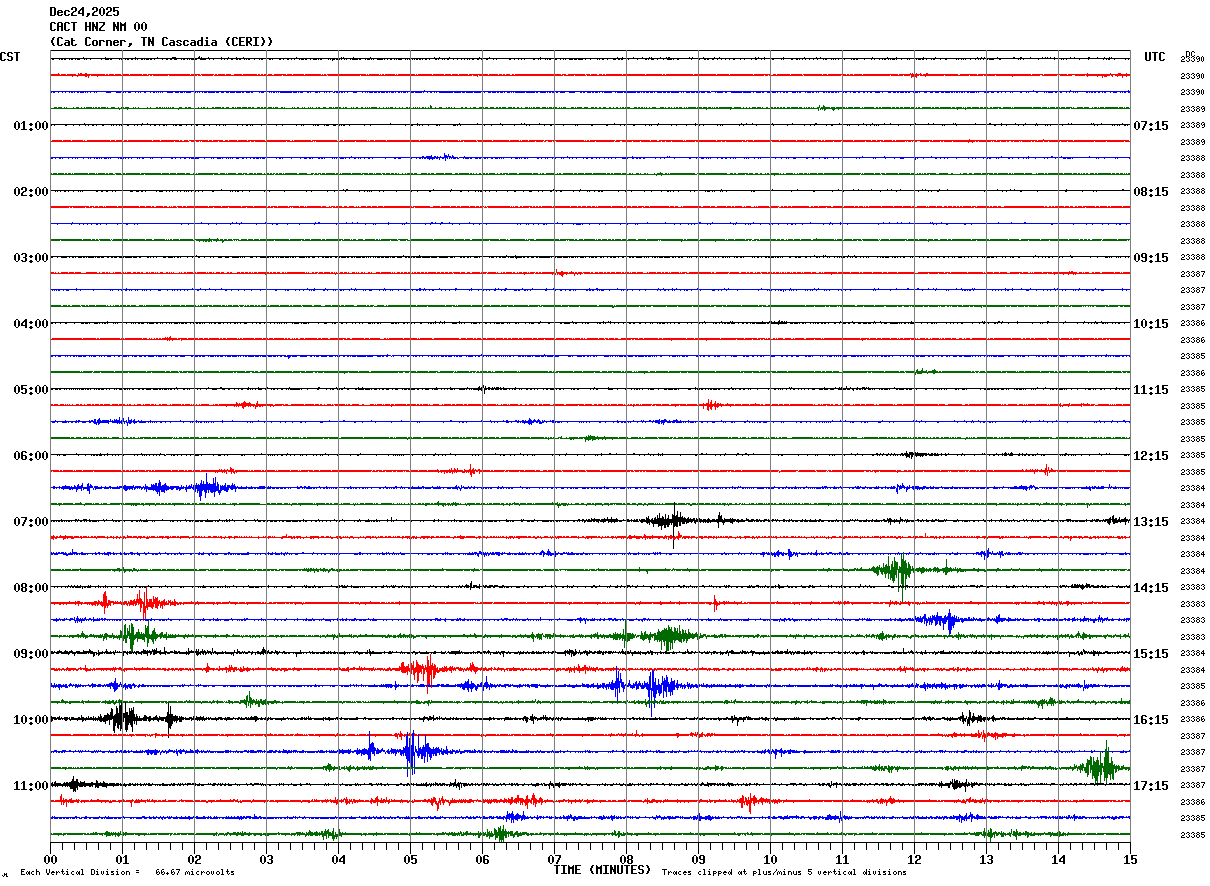Click the CST timezone label

pyautogui.click(x=10, y=57)
